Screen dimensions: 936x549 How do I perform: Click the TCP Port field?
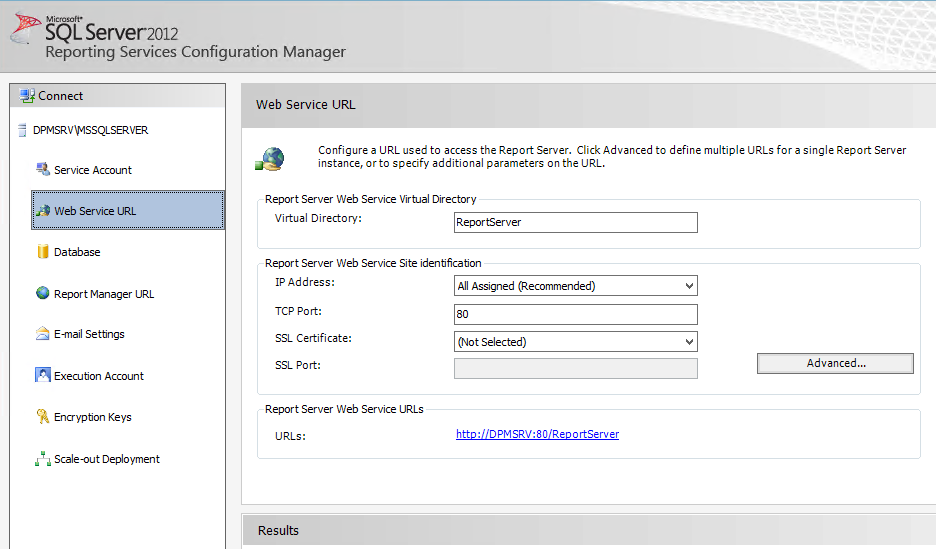575,314
